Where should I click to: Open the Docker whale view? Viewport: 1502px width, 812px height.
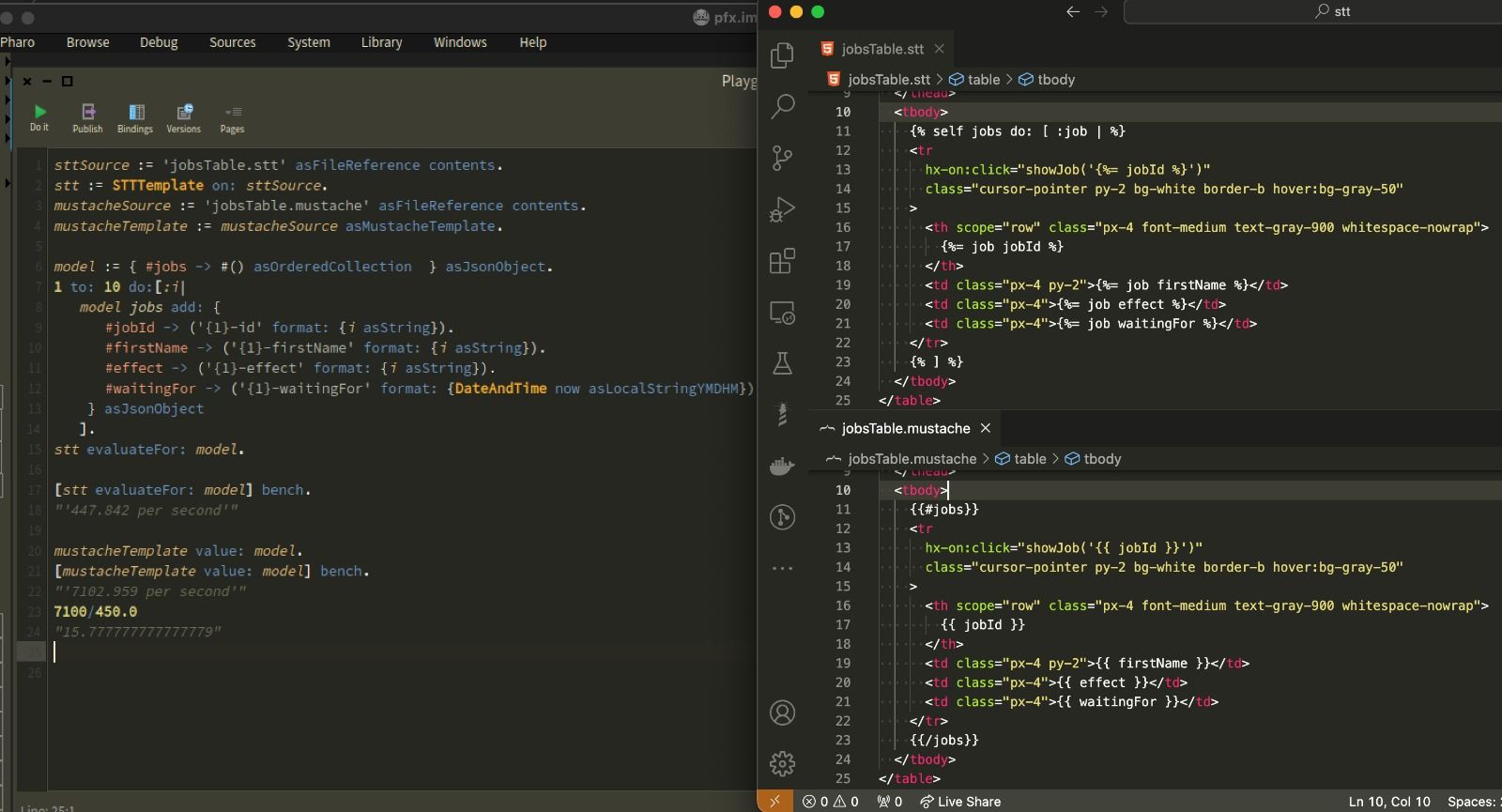pos(782,466)
